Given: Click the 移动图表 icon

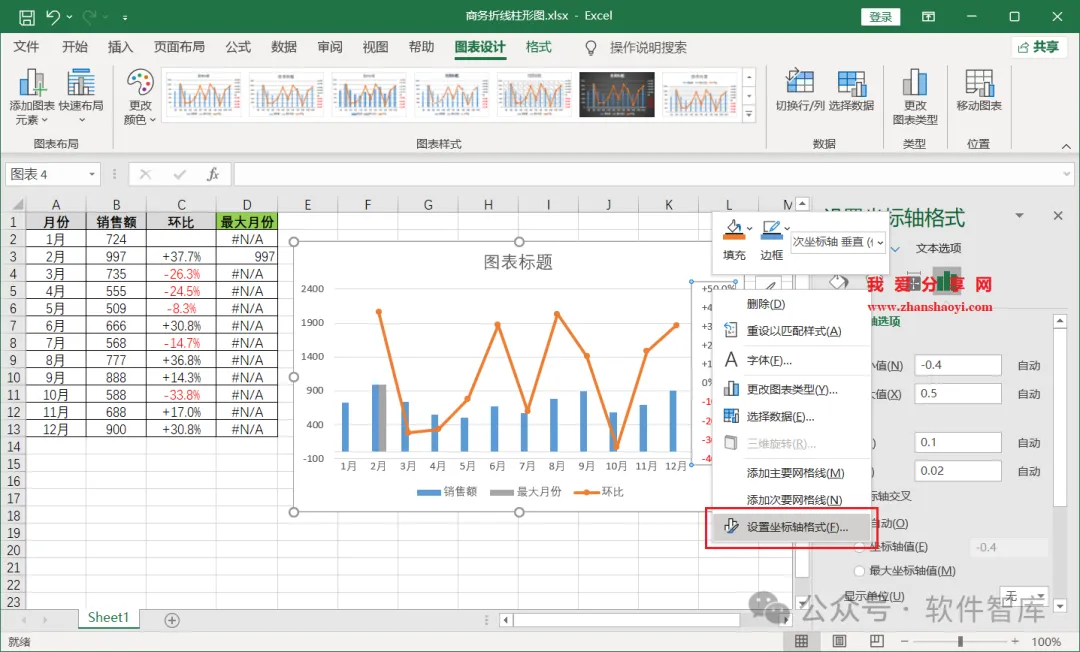Looking at the screenshot, I should click(979, 83).
